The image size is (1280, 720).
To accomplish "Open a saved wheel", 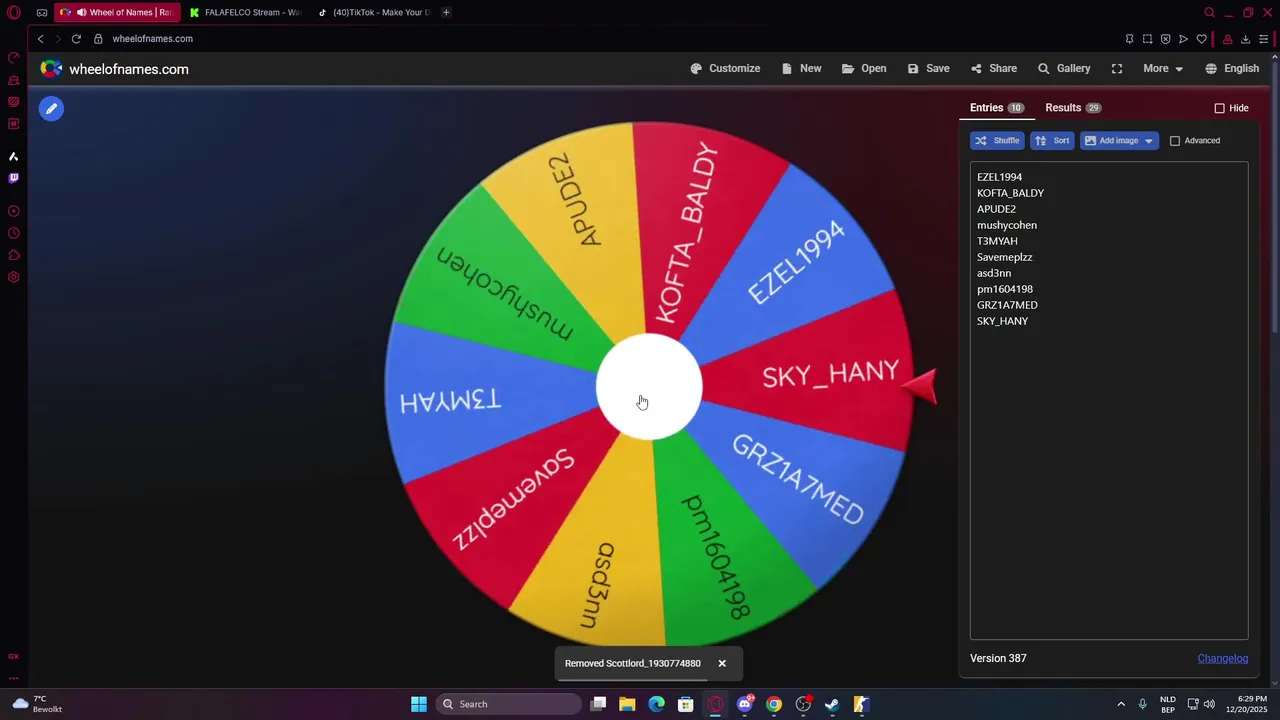I will [x=864, y=68].
